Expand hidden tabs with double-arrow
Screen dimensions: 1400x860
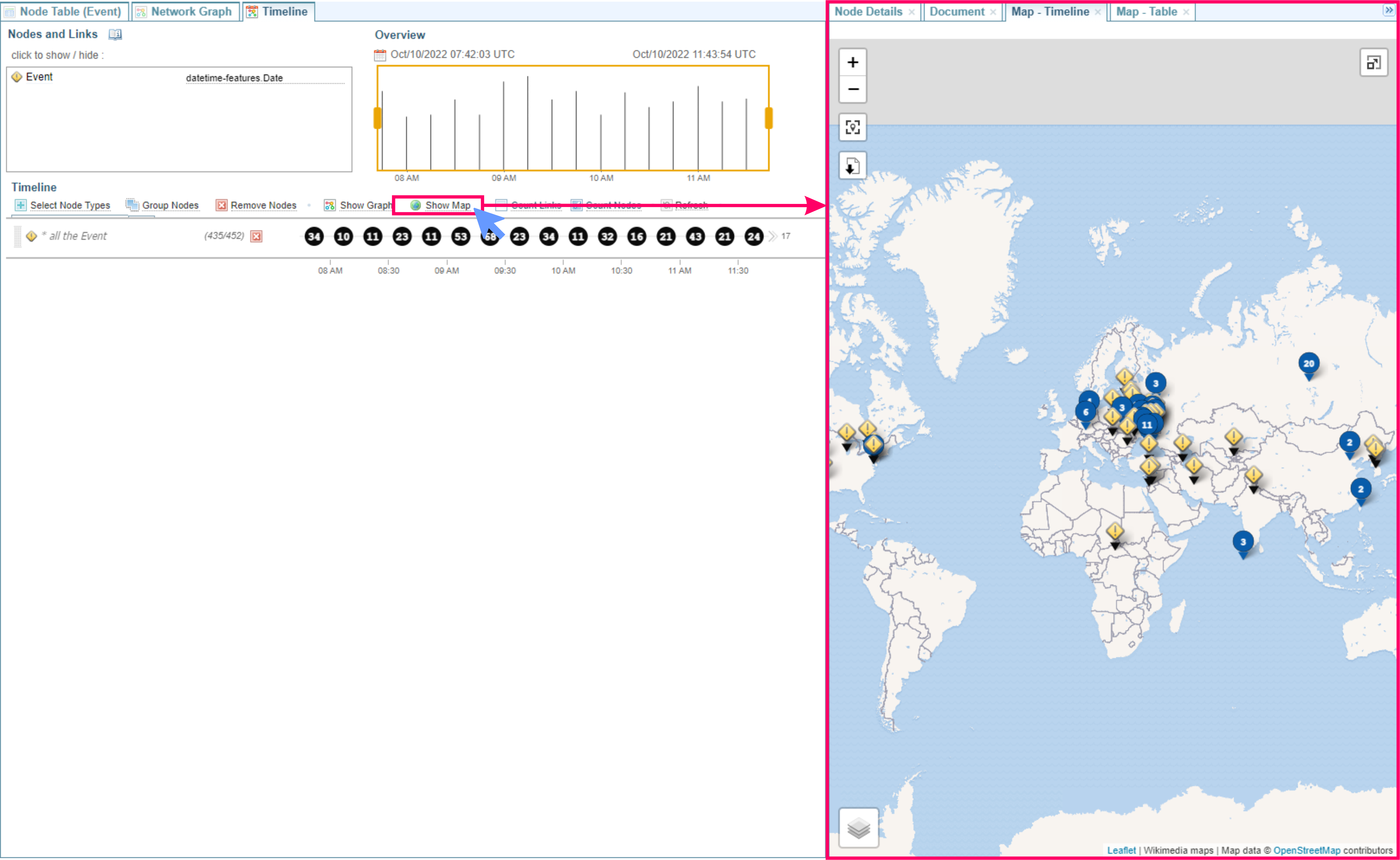coord(1389,11)
